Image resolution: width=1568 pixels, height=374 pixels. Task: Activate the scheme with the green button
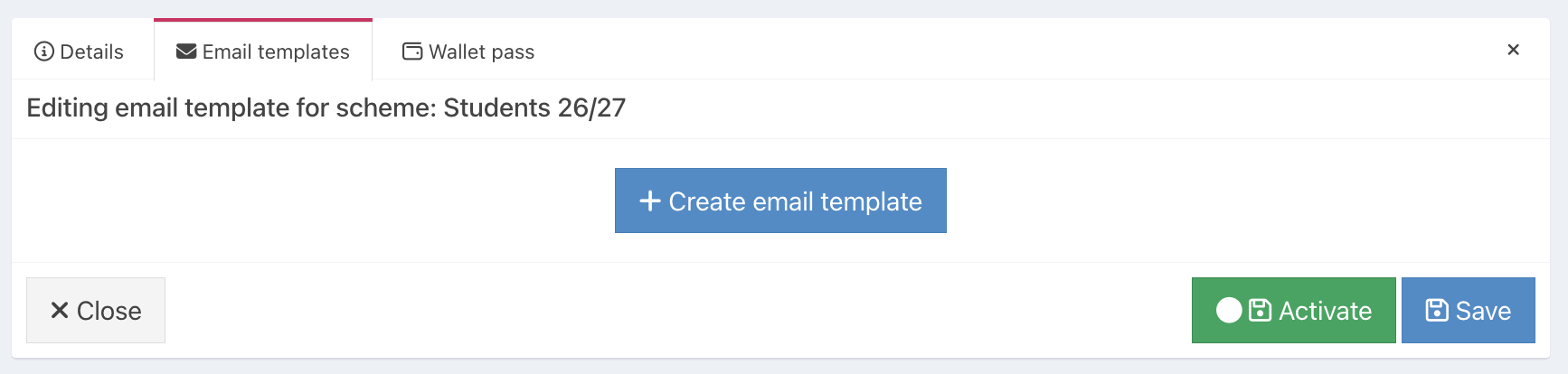[x=1293, y=310]
